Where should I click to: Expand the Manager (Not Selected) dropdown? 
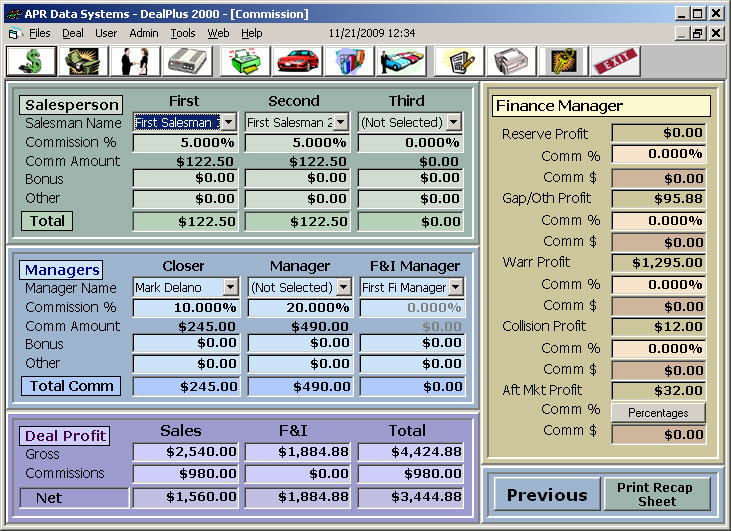click(344, 288)
